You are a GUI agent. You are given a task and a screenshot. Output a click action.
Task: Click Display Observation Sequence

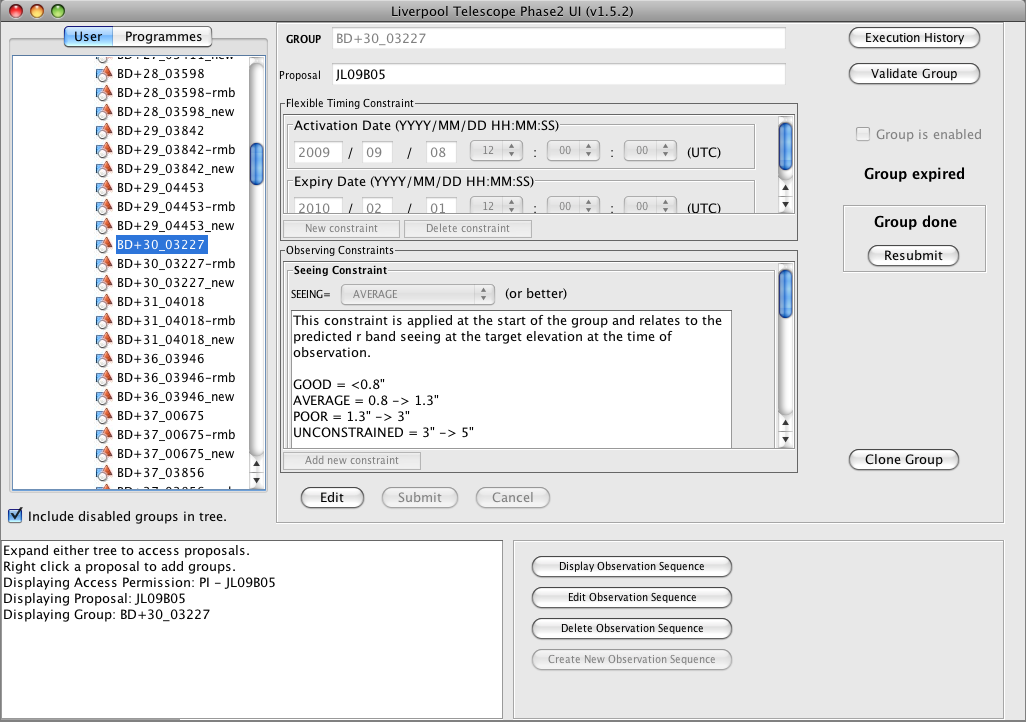click(x=631, y=566)
